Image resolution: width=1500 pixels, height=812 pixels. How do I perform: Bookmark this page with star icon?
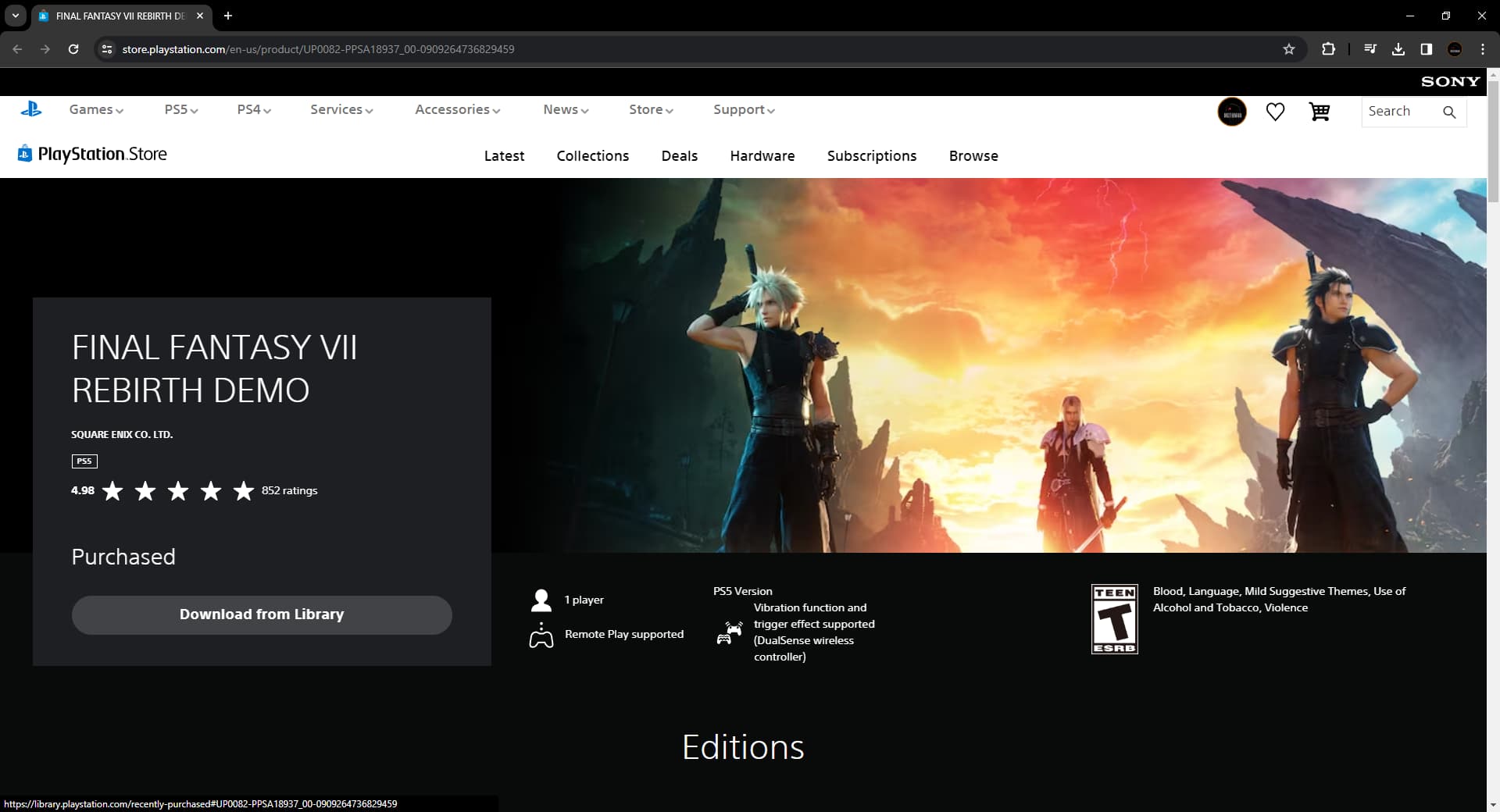click(x=1289, y=49)
